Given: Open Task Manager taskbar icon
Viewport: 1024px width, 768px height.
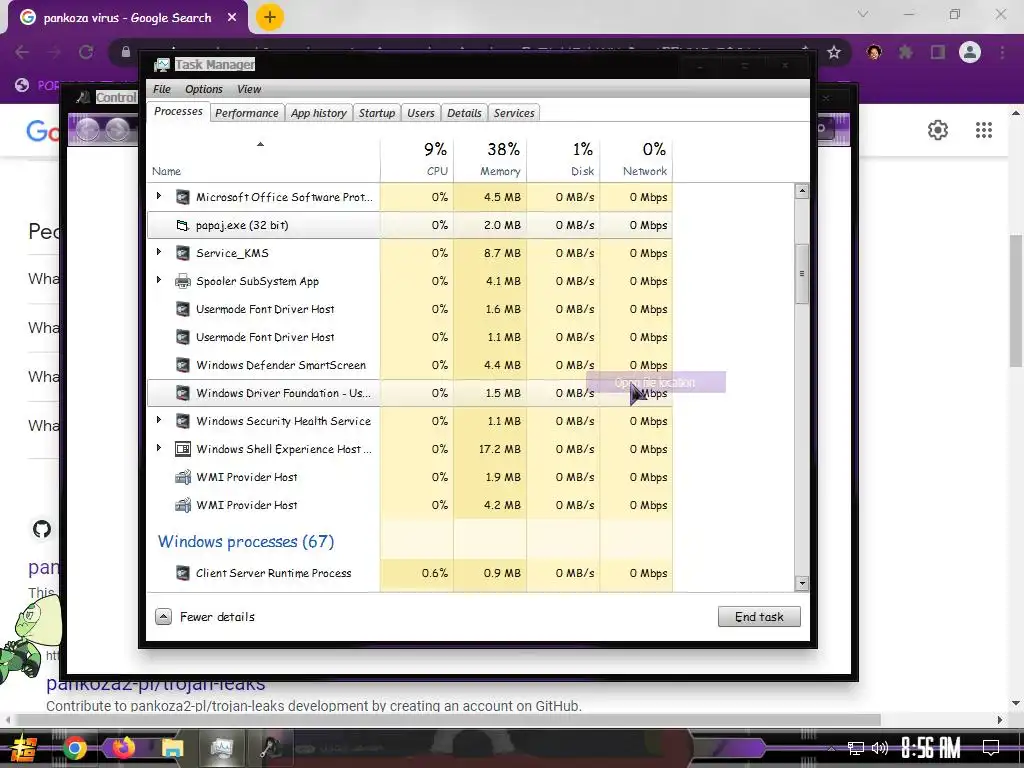Looking at the screenshot, I should coord(221,748).
